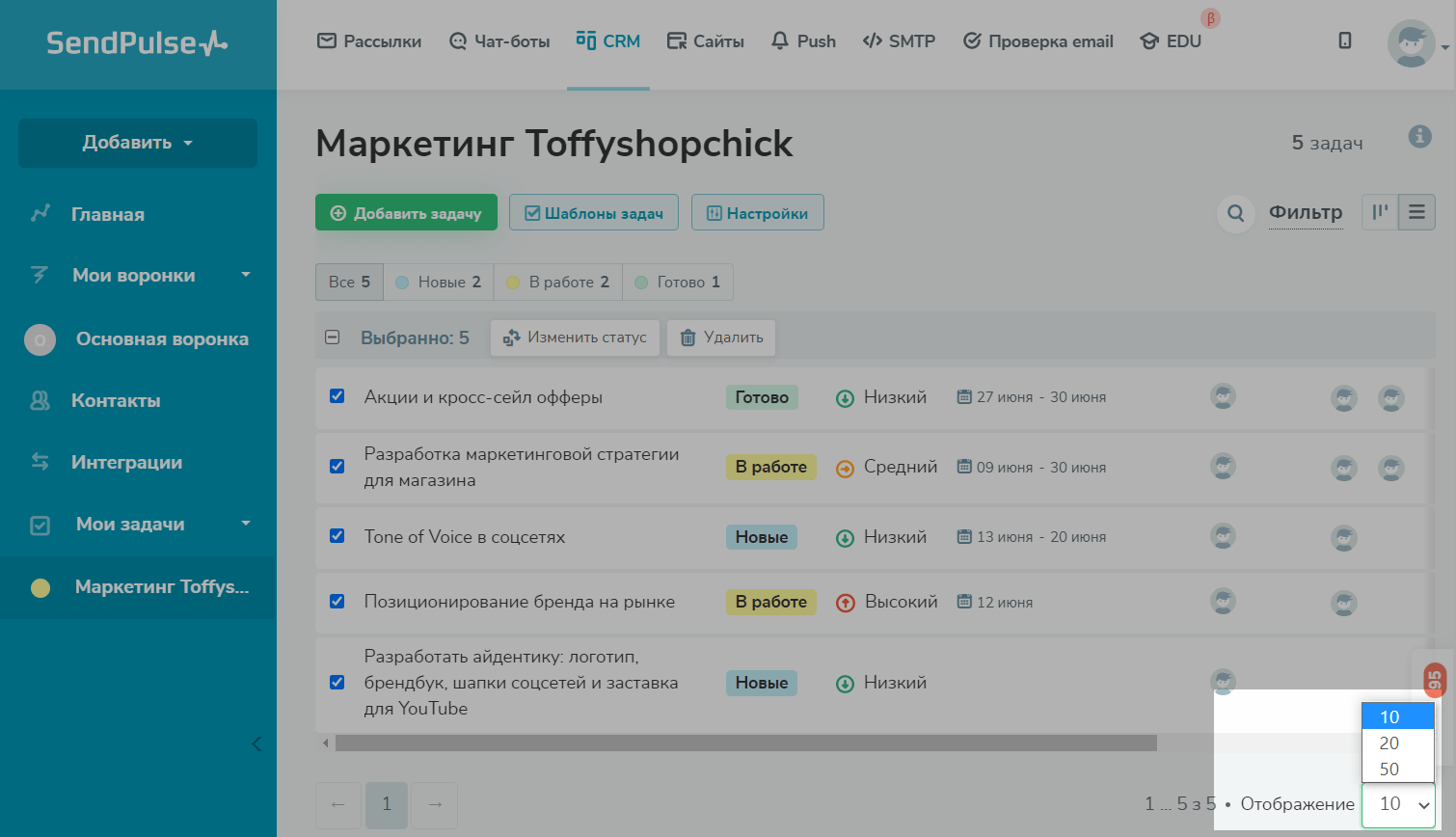The height and width of the screenshot is (837, 1456).
Task: Switch to list view
Action: coord(1416,212)
